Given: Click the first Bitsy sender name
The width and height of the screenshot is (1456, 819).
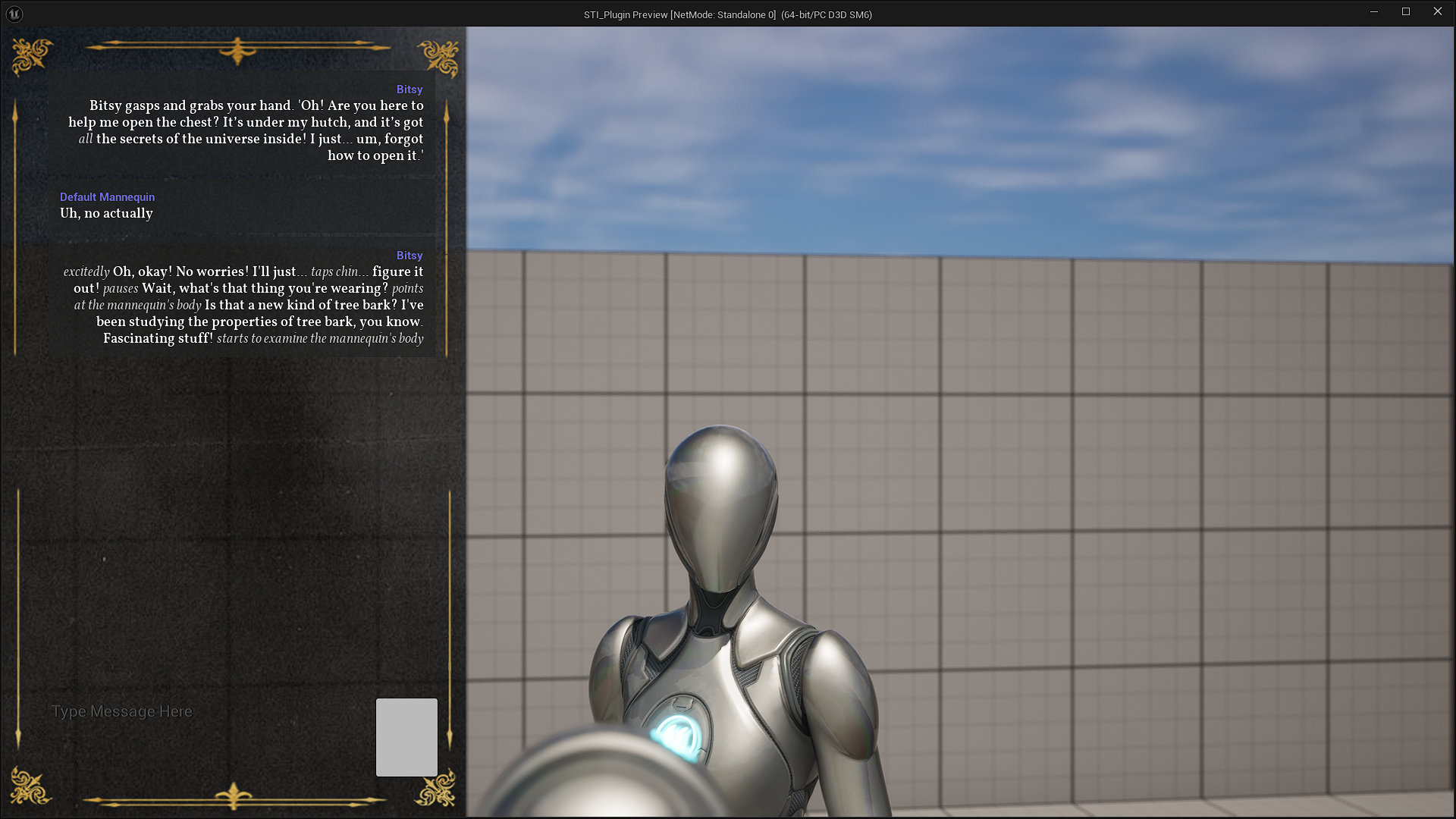Looking at the screenshot, I should tap(409, 89).
